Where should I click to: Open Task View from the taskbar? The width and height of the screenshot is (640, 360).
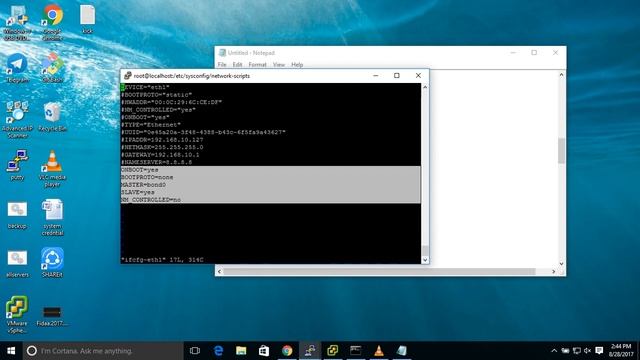[x=195, y=351]
